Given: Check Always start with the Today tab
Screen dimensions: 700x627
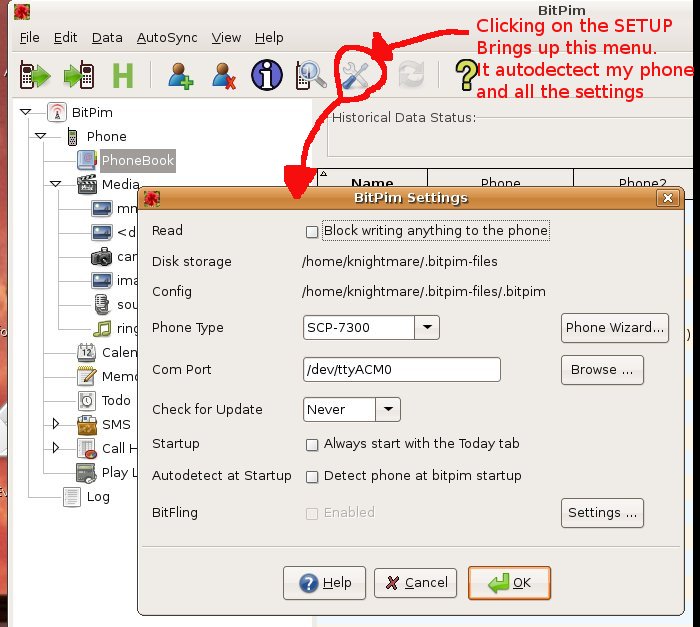Looking at the screenshot, I should pyautogui.click(x=313, y=444).
